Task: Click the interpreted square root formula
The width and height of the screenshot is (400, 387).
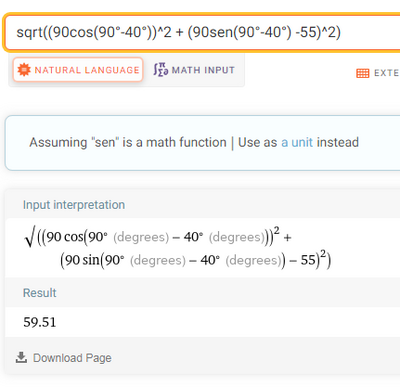Action: click(x=178, y=248)
